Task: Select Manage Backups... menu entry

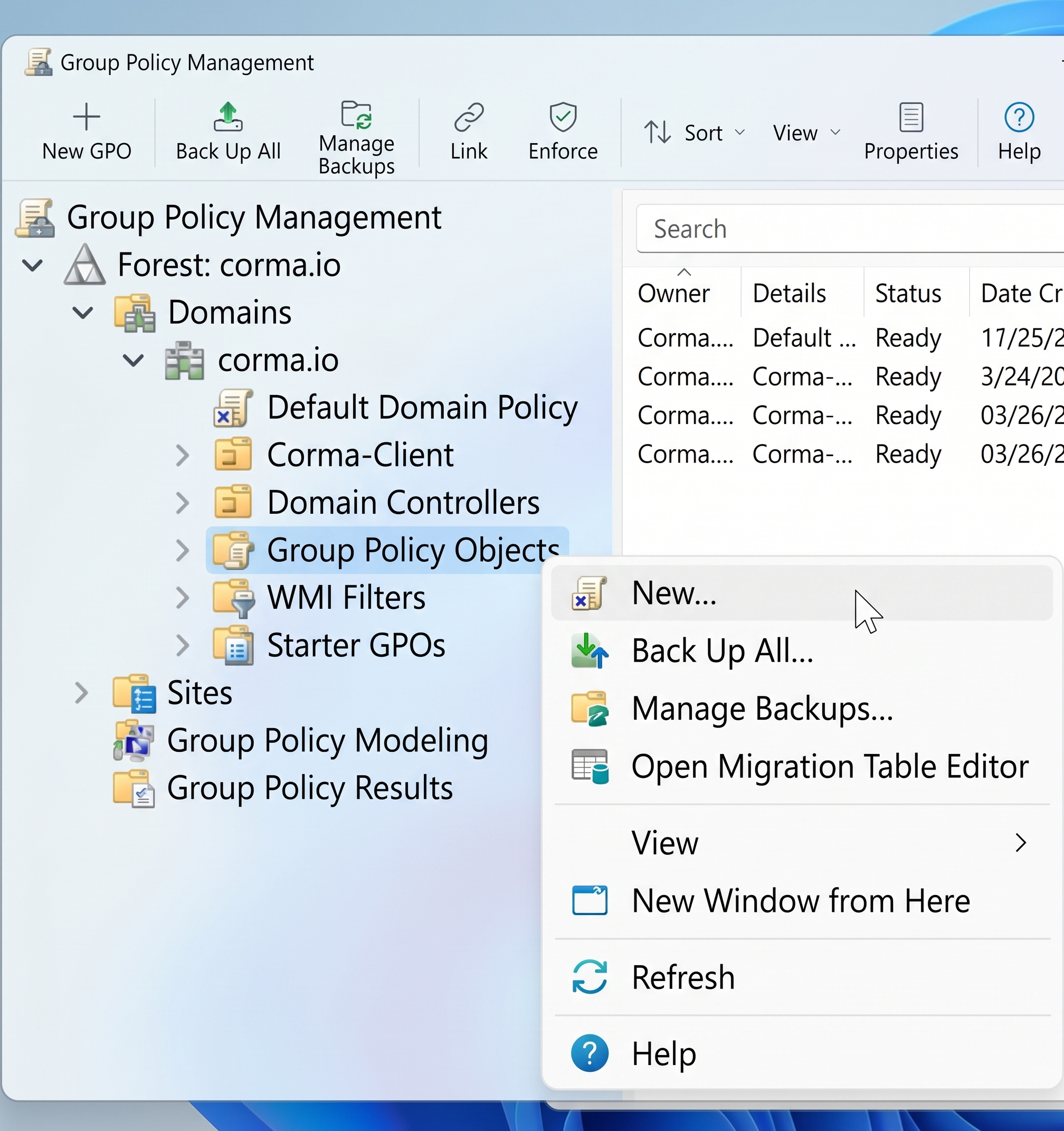Action: pos(802,709)
